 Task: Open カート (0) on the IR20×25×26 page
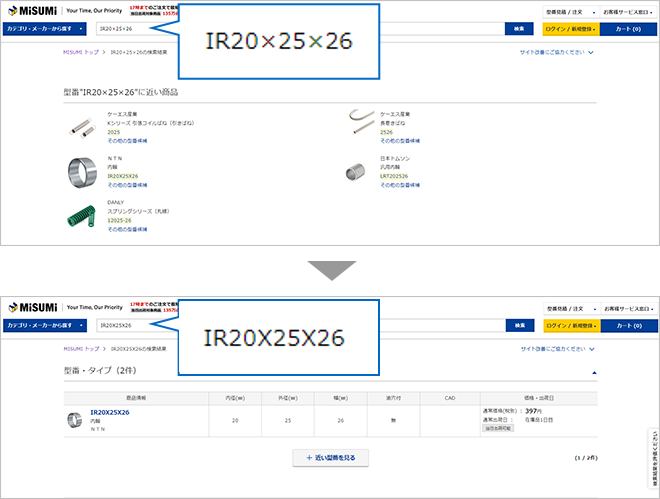[x=628, y=29]
